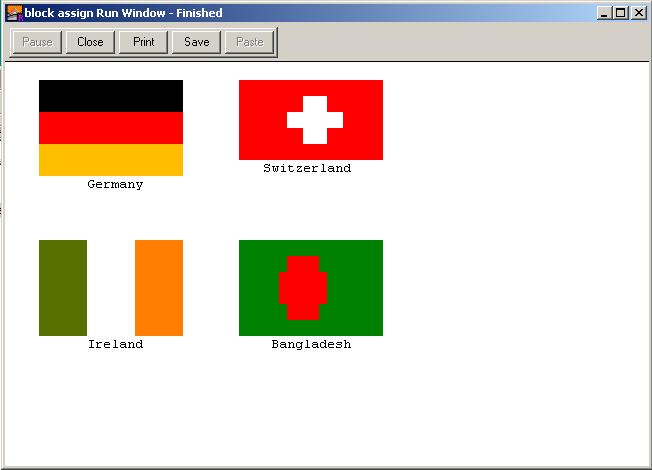Select the green stripe of Ireland flag
Screen dimensions: 652x470
[x=63, y=288]
